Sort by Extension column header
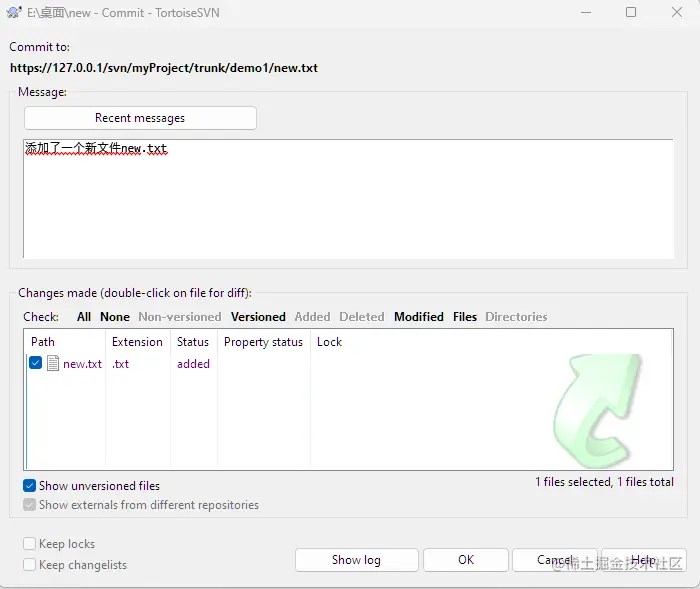 pos(138,342)
